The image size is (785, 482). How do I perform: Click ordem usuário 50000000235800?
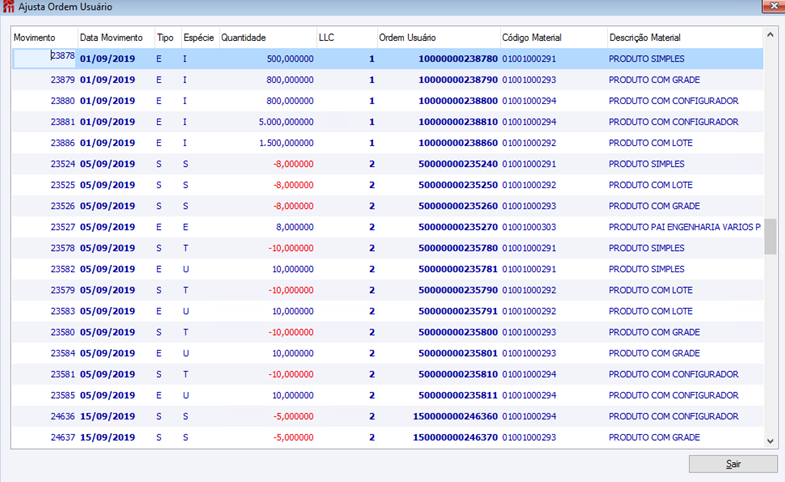(458, 332)
